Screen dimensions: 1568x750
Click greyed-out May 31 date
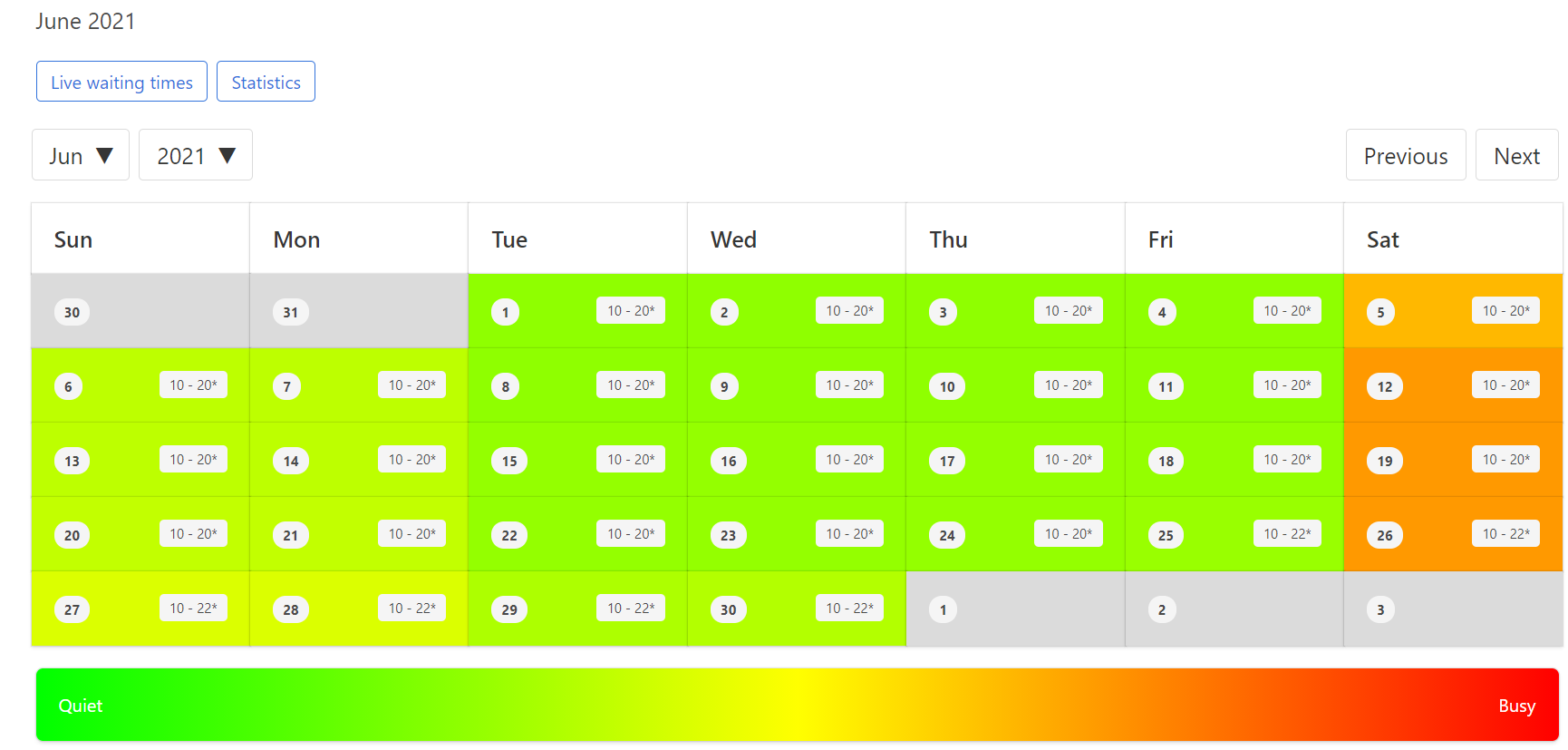[290, 313]
